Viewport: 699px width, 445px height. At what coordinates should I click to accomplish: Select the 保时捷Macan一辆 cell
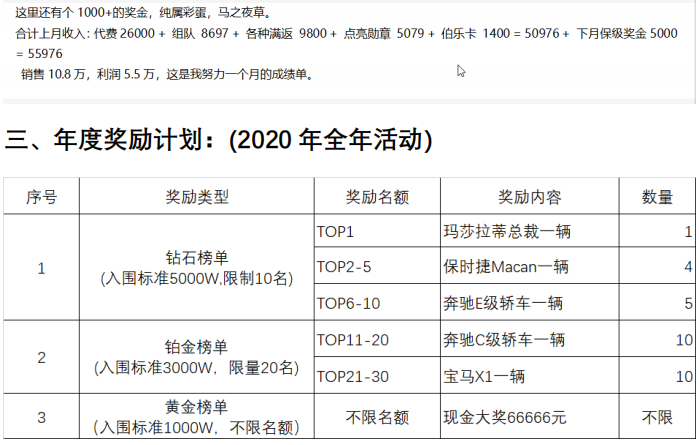tap(530, 266)
